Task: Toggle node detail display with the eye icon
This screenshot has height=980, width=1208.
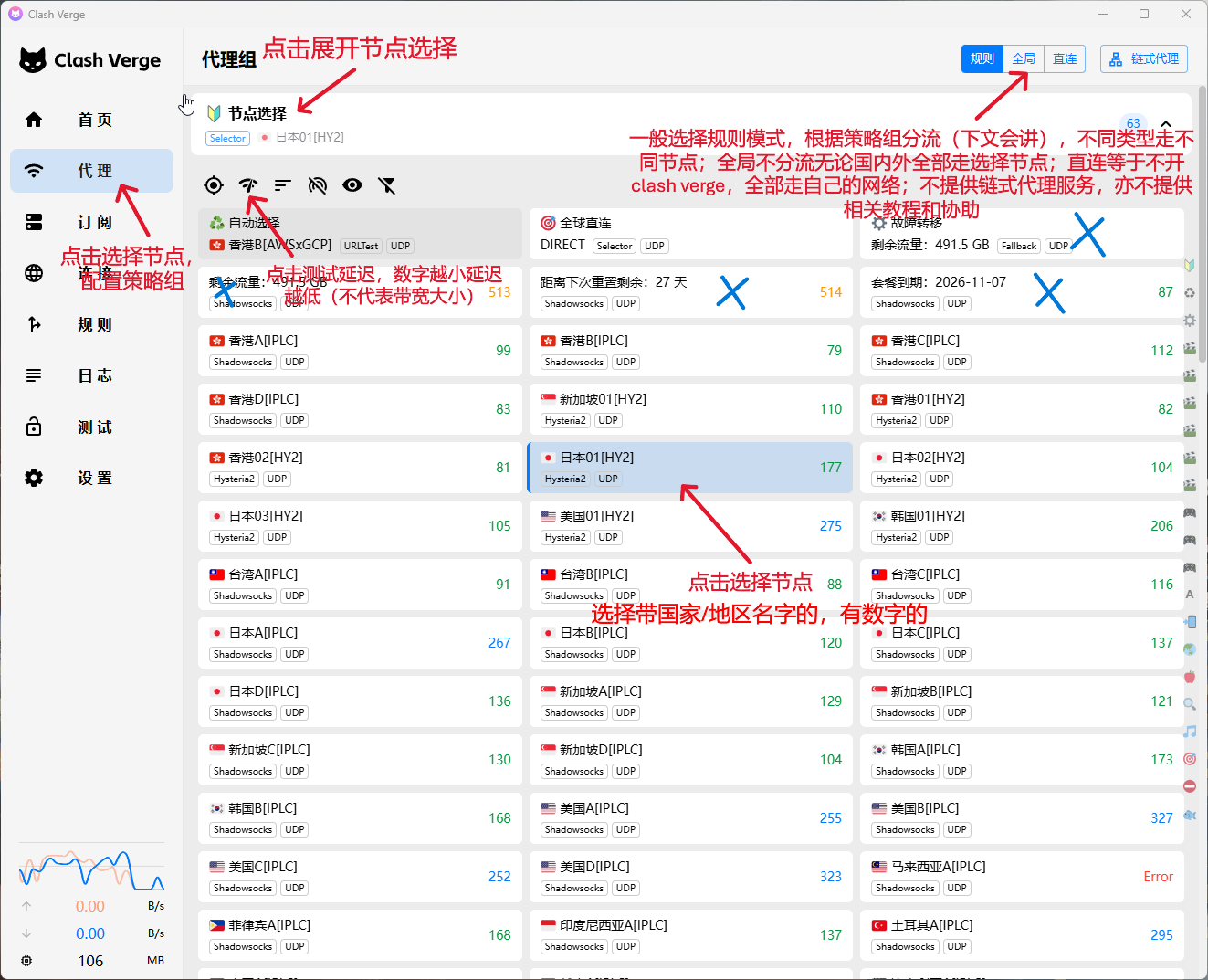Action: click(x=352, y=185)
